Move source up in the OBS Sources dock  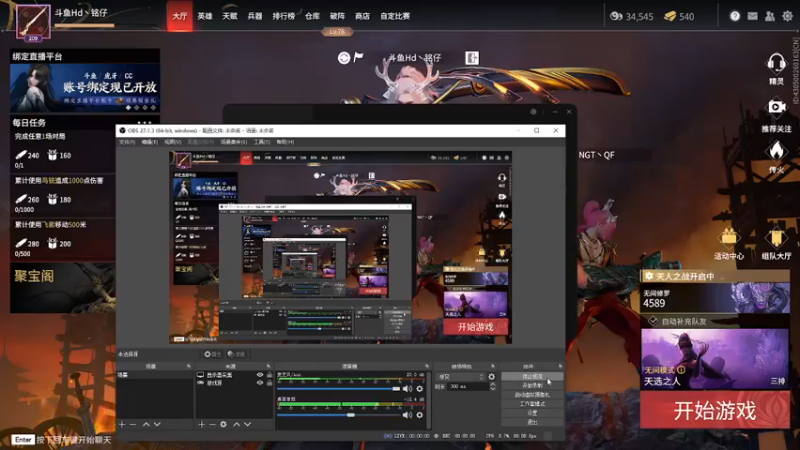point(237,424)
